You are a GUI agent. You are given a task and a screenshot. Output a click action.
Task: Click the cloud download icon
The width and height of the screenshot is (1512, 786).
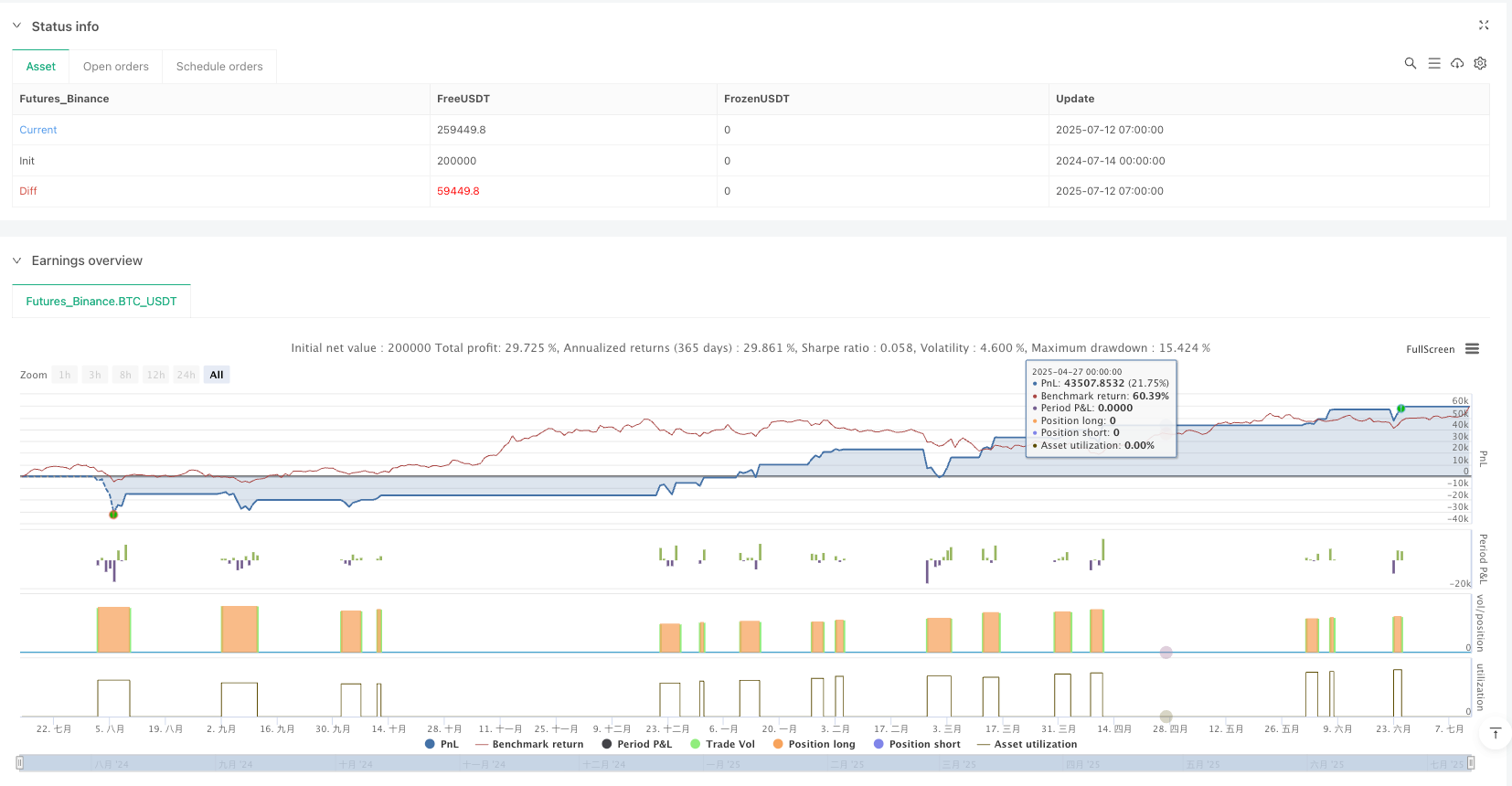[1457, 63]
